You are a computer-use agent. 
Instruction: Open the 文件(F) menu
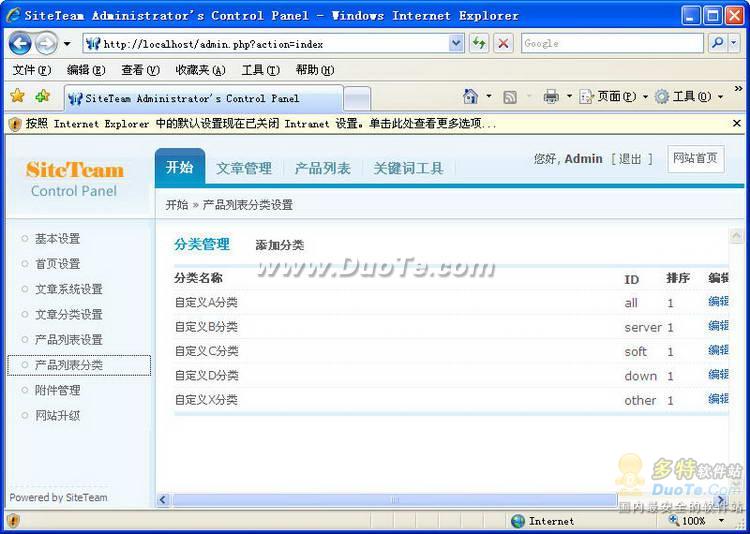32,70
